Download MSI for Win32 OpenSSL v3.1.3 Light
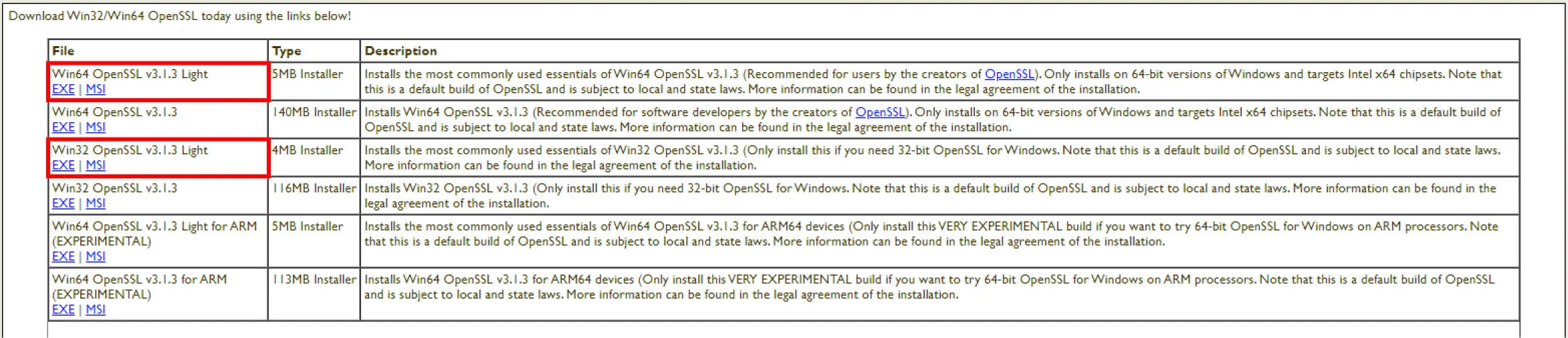This screenshot has height=338, width=1568. tap(96, 165)
